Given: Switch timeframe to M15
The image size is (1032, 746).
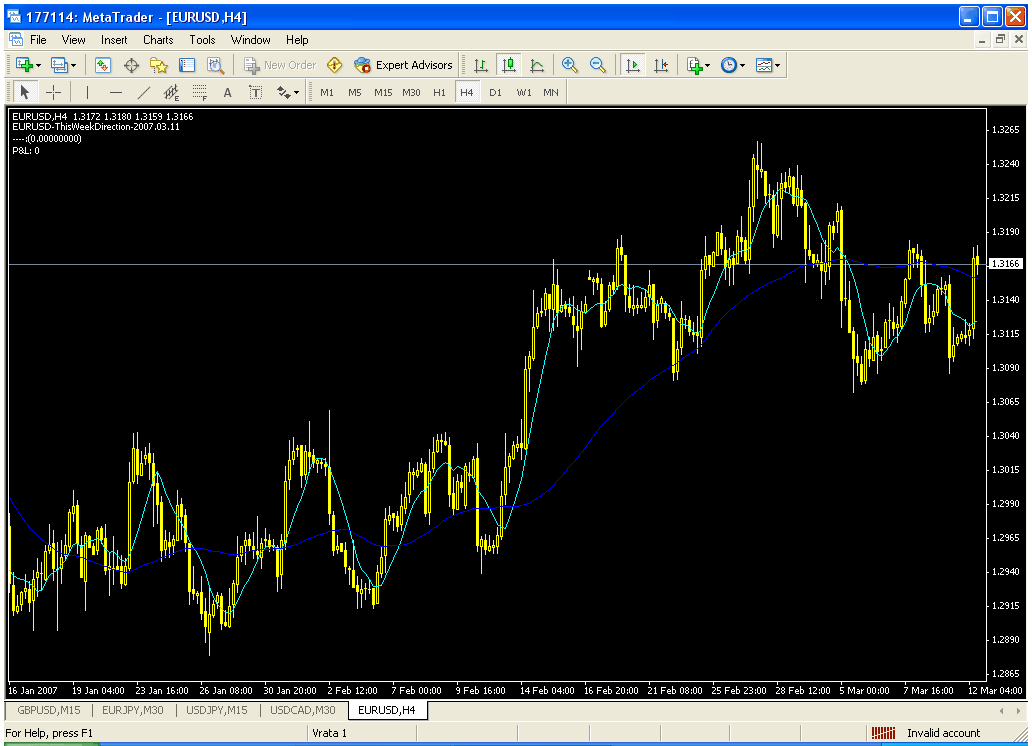Looking at the screenshot, I should [x=383, y=92].
